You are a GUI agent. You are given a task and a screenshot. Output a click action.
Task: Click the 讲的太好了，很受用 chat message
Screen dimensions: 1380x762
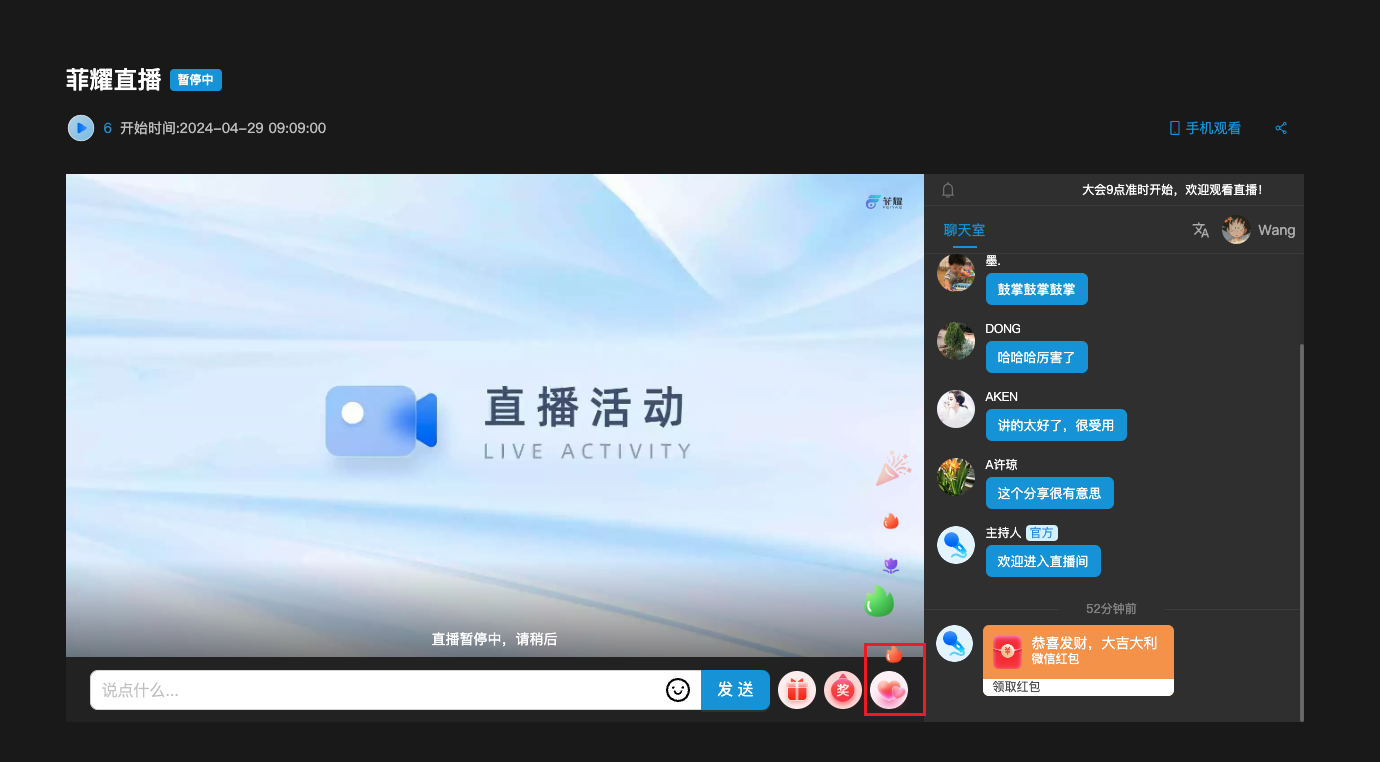(x=1056, y=425)
